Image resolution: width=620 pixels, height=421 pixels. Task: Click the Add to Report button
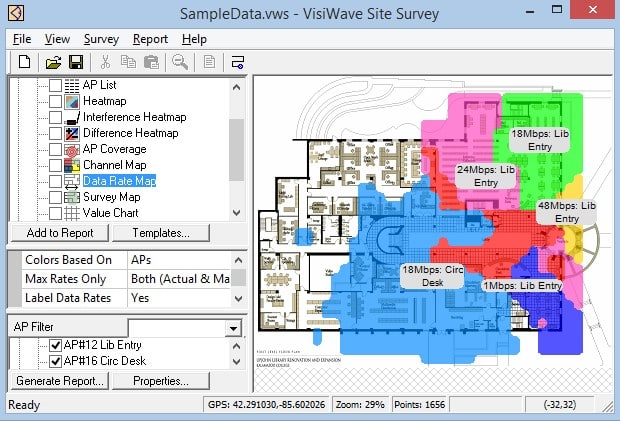click(60, 233)
